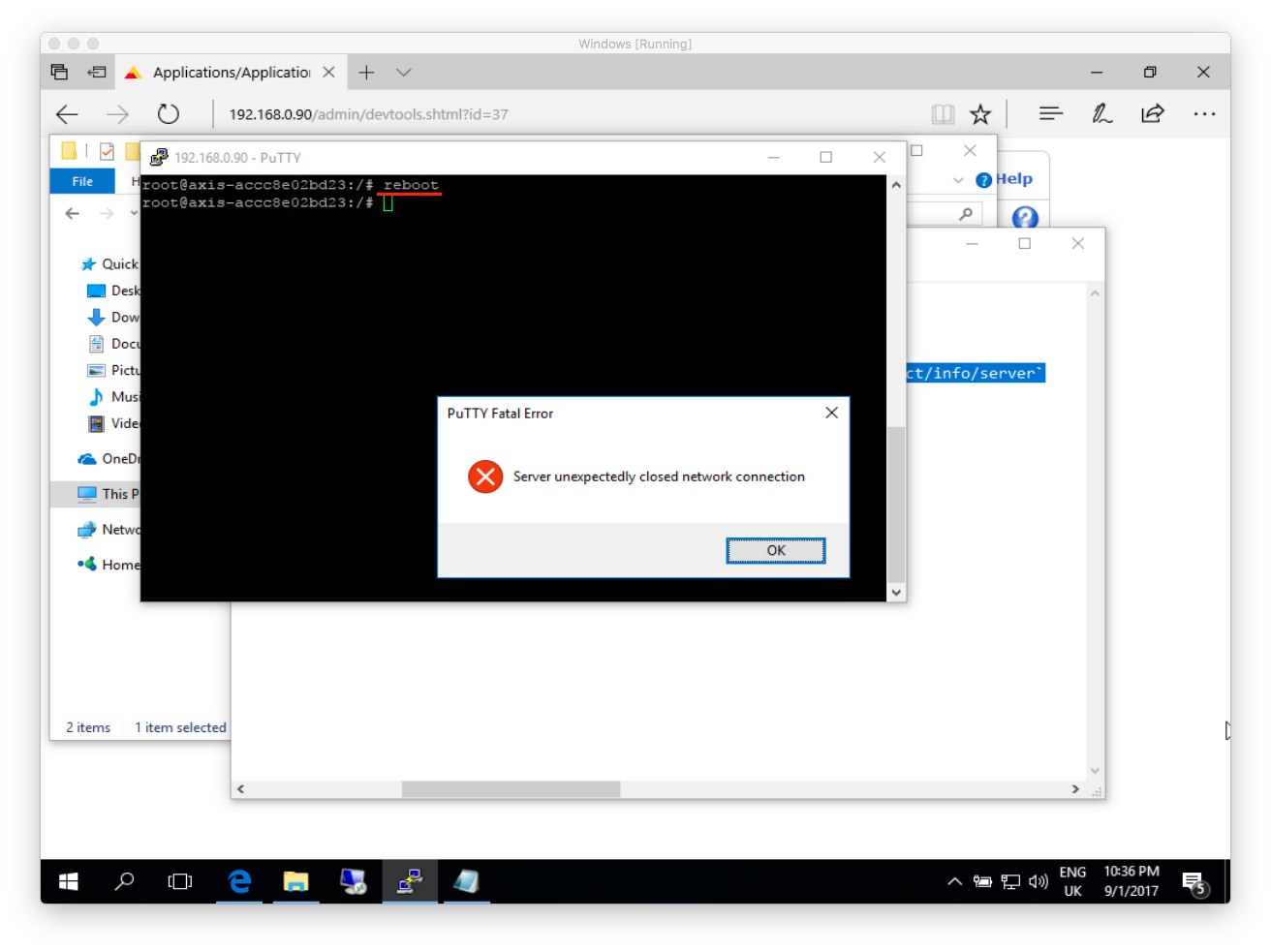
Task: Click OK in the PuTTY Fatal Error dialog
Action: tap(776, 551)
